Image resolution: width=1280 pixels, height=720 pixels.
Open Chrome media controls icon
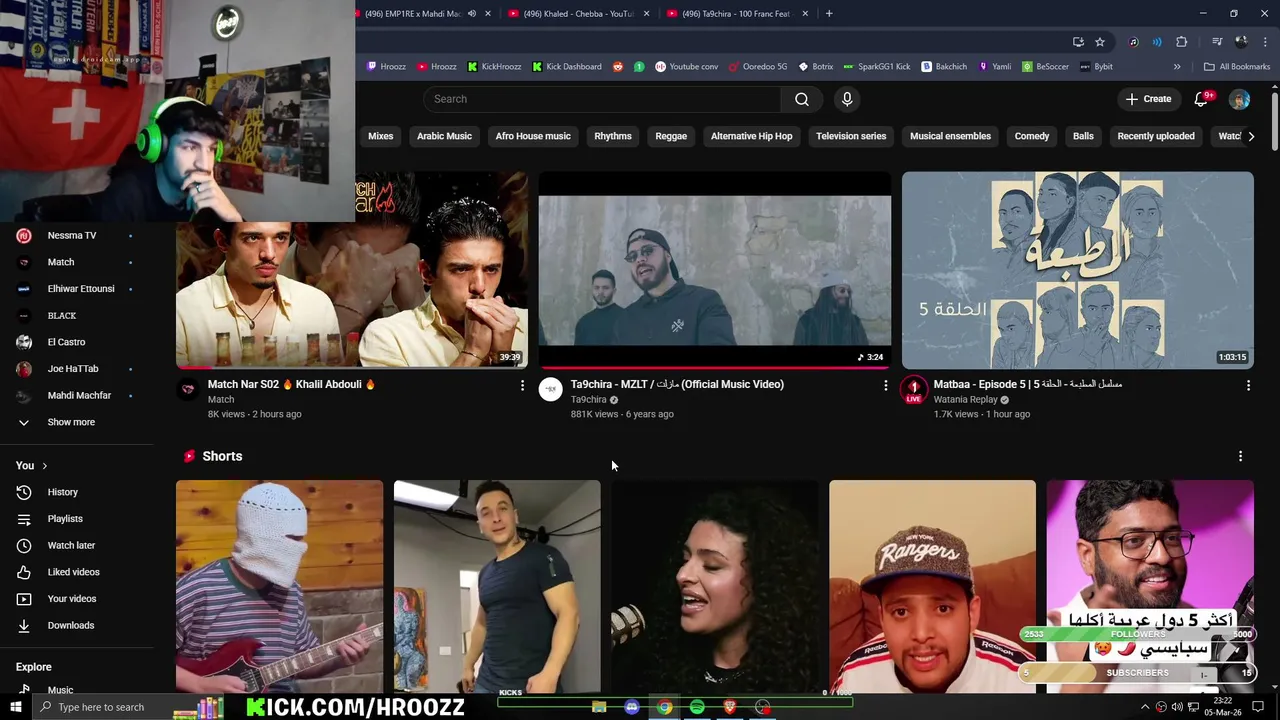[1217, 42]
